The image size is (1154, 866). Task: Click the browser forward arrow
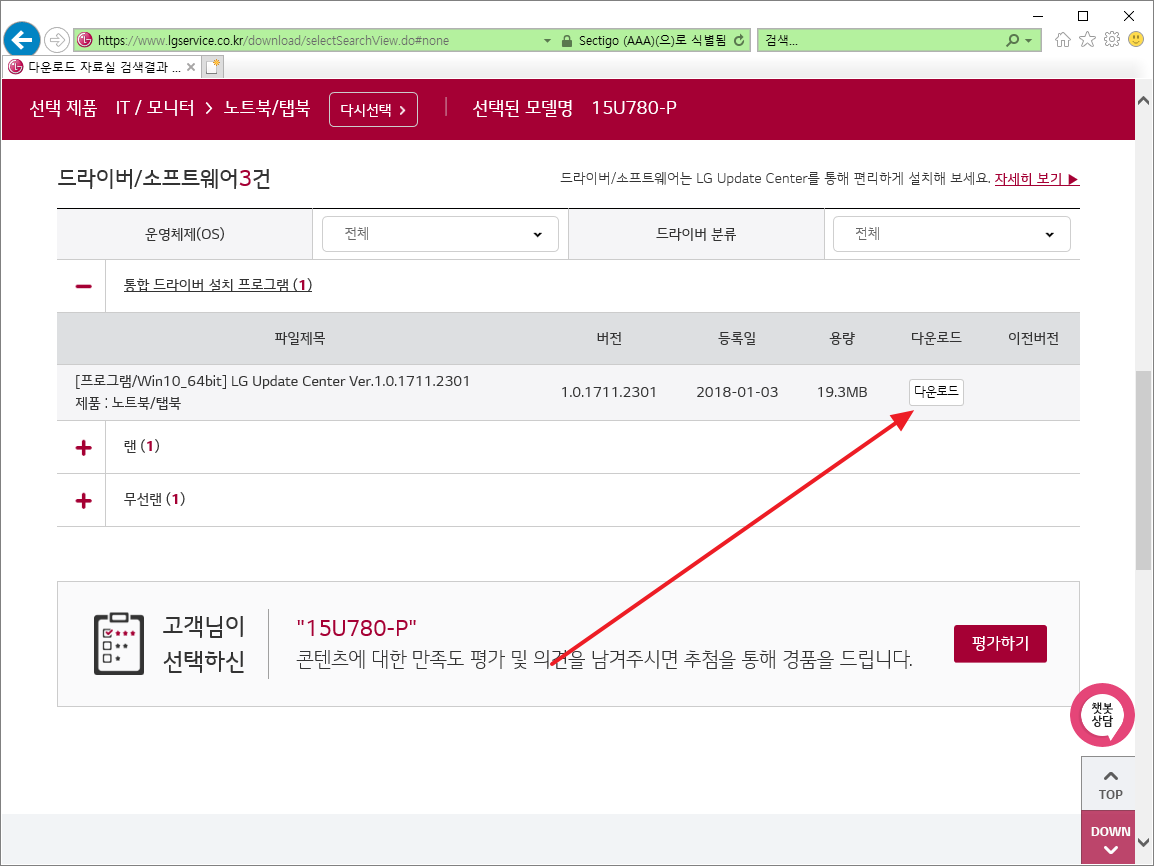tap(57, 40)
